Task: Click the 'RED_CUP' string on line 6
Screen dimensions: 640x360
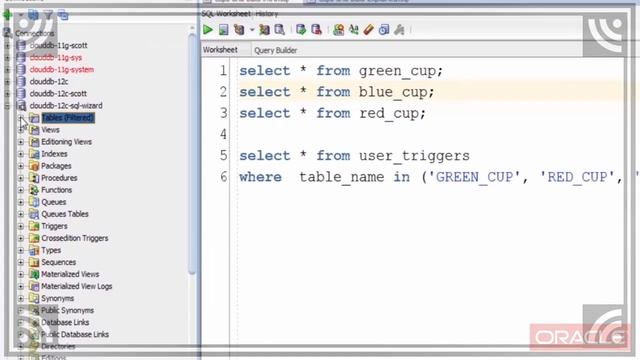Action: pyautogui.click(x=578, y=177)
